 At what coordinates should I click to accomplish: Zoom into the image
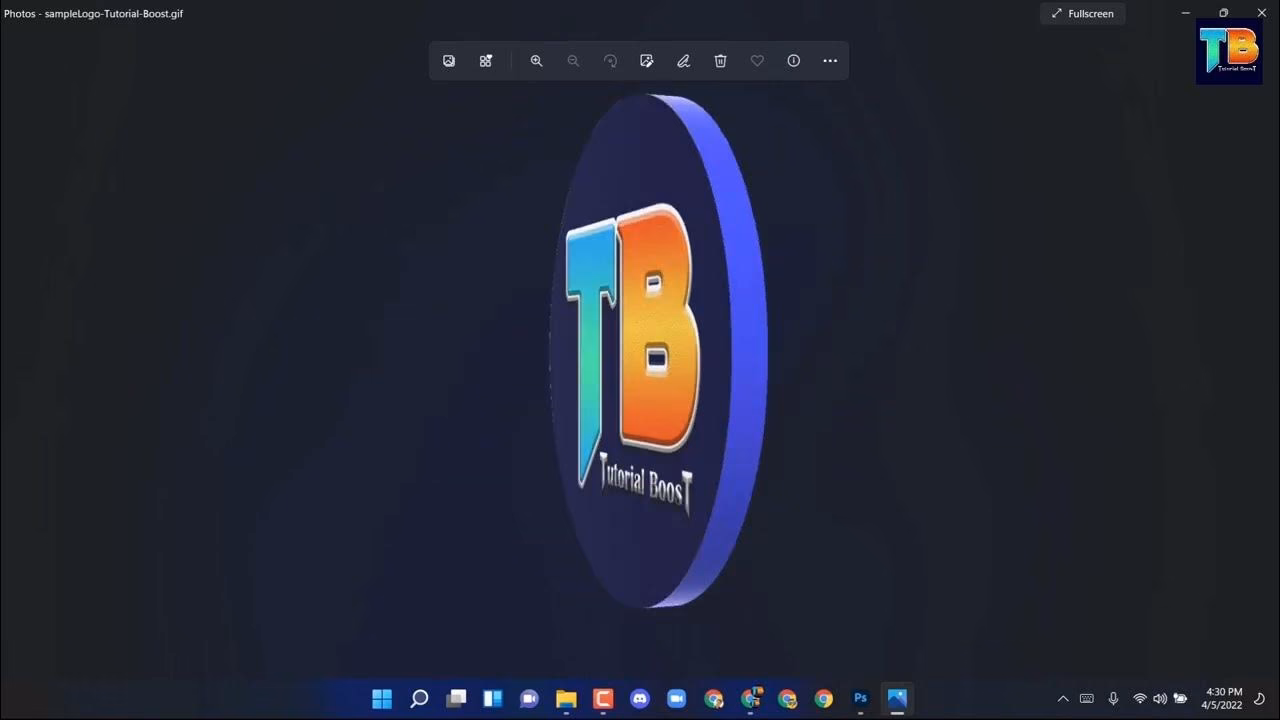(537, 60)
